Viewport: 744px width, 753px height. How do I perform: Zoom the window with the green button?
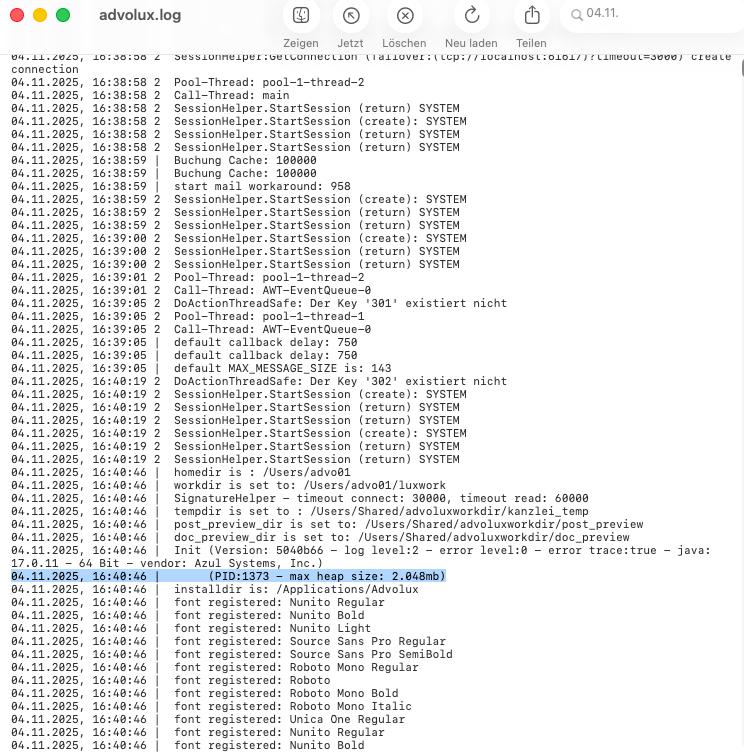click(x=63, y=15)
